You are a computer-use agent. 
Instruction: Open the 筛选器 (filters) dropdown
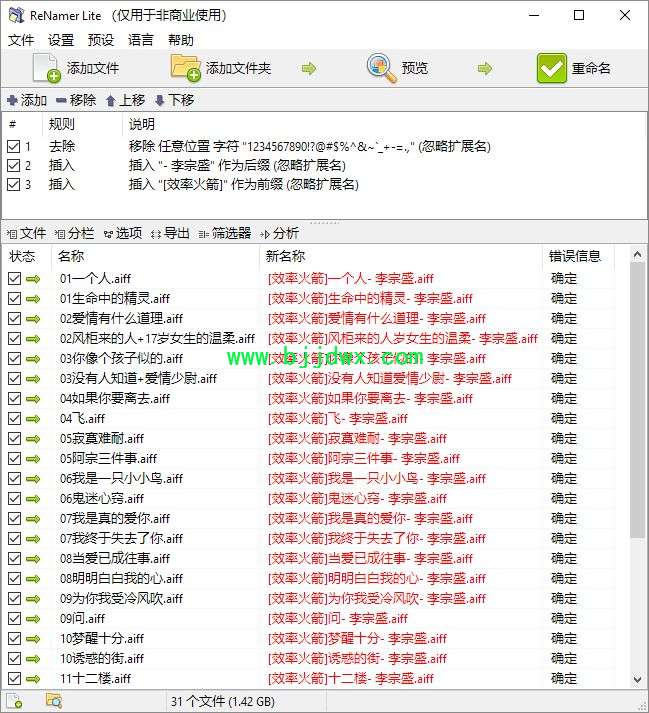point(225,234)
